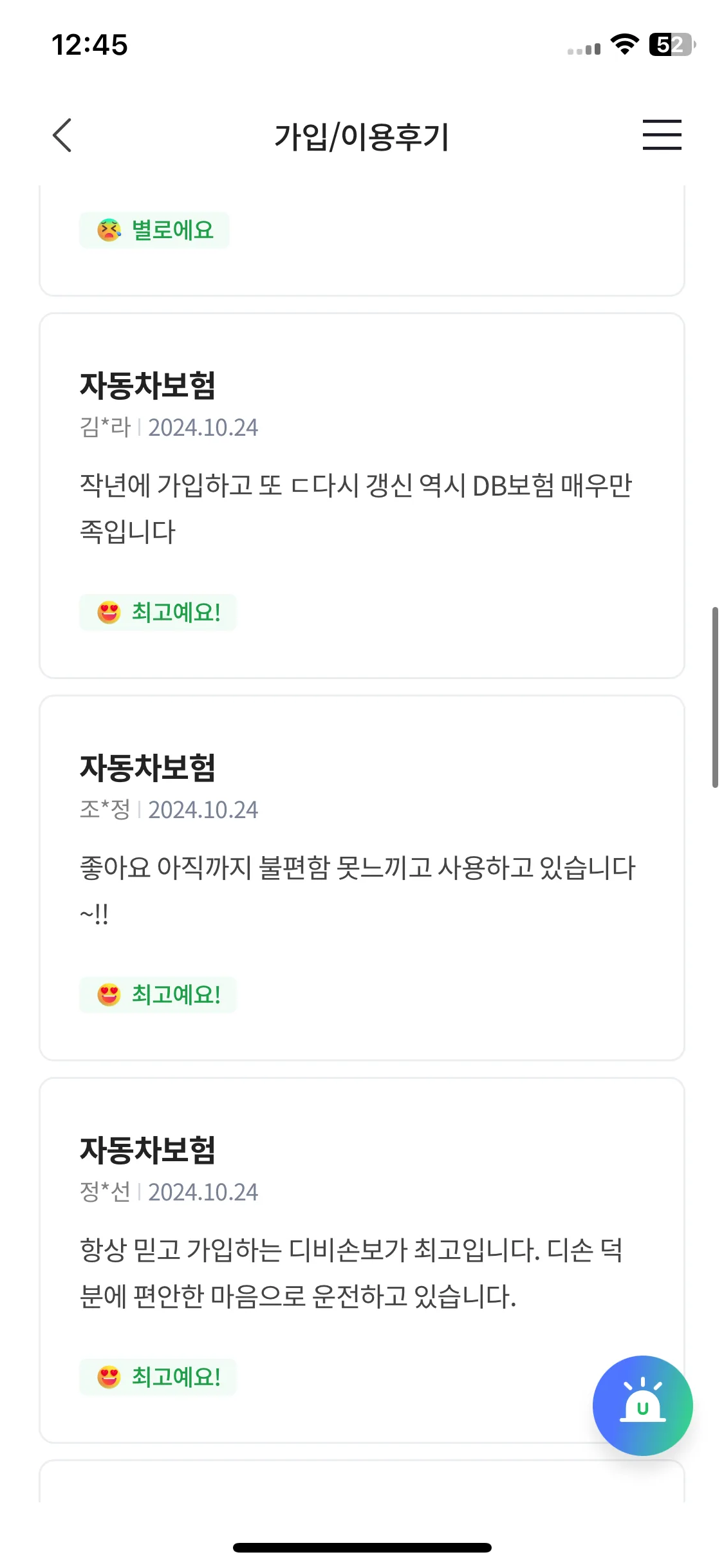This screenshot has height=1568, width=724.
Task: Tap the 가입/이용후기 page title
Action: pos(362,136)
